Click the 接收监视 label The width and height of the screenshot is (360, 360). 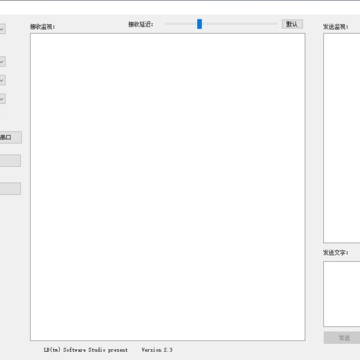click(x=43, y=27)
